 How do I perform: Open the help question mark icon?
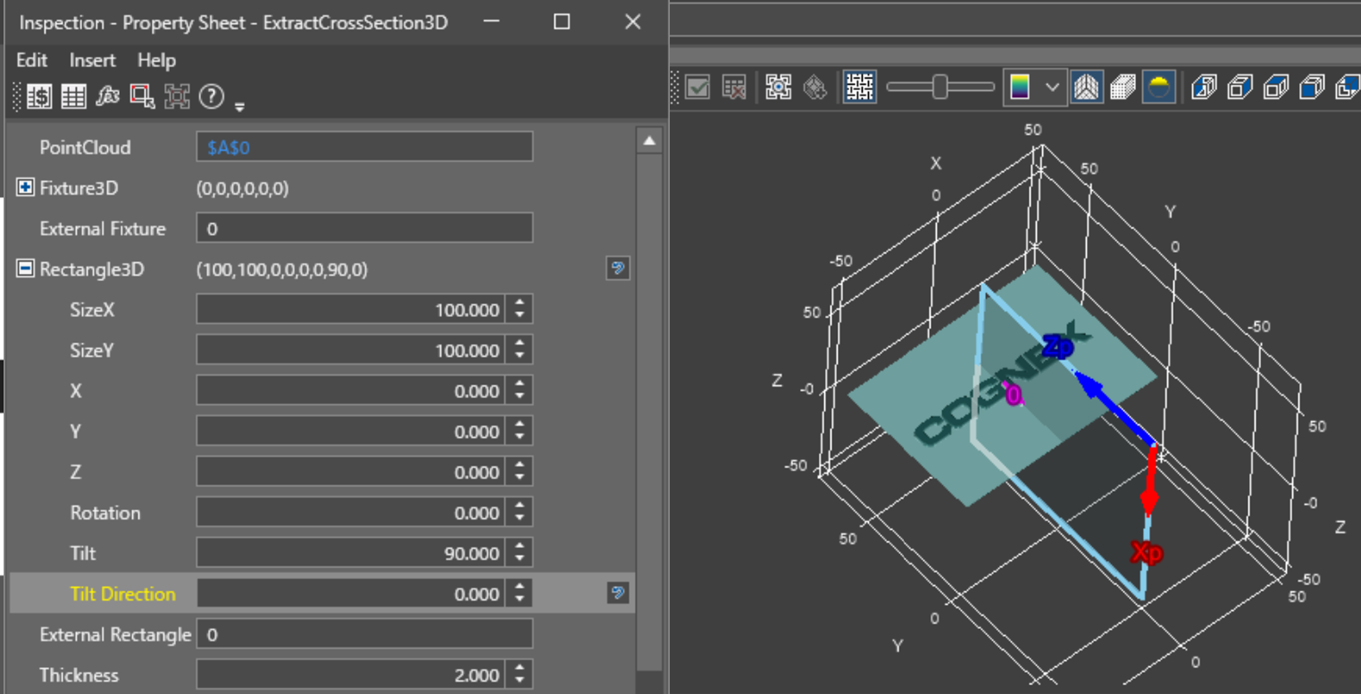pos(211,96)
